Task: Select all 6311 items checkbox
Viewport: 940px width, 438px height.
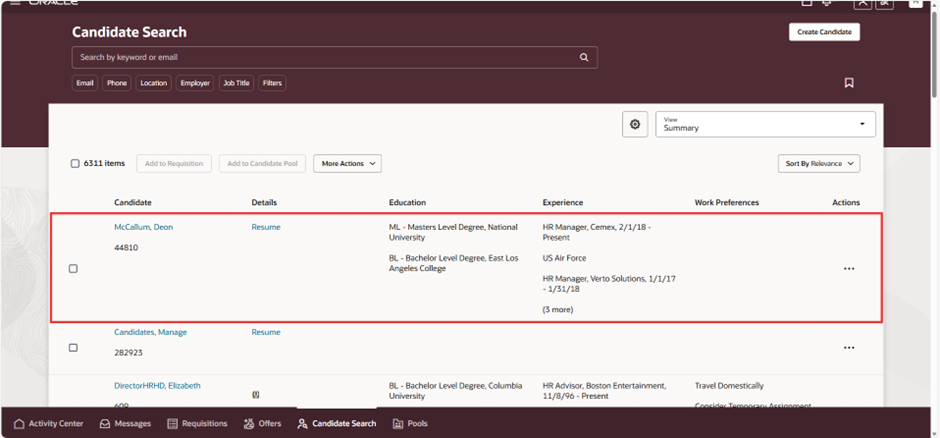Action: (75, 164)
